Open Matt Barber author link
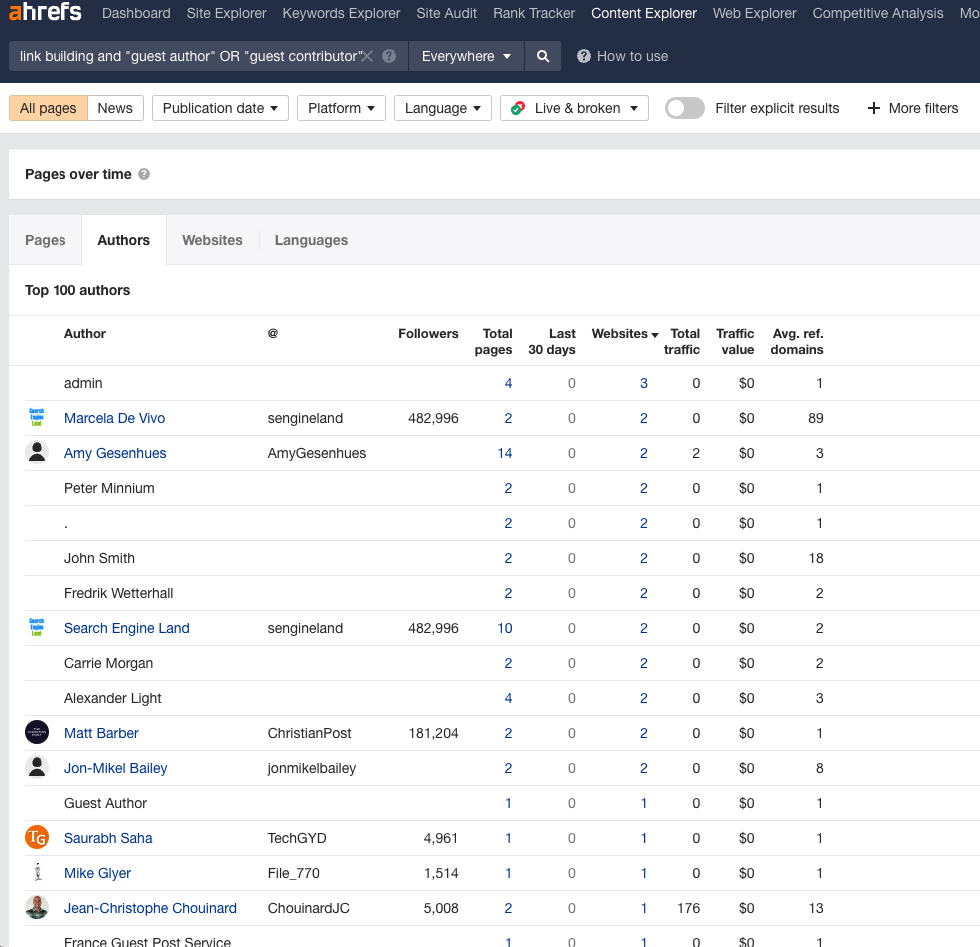 pyautogui.click(x=101, y=733)
